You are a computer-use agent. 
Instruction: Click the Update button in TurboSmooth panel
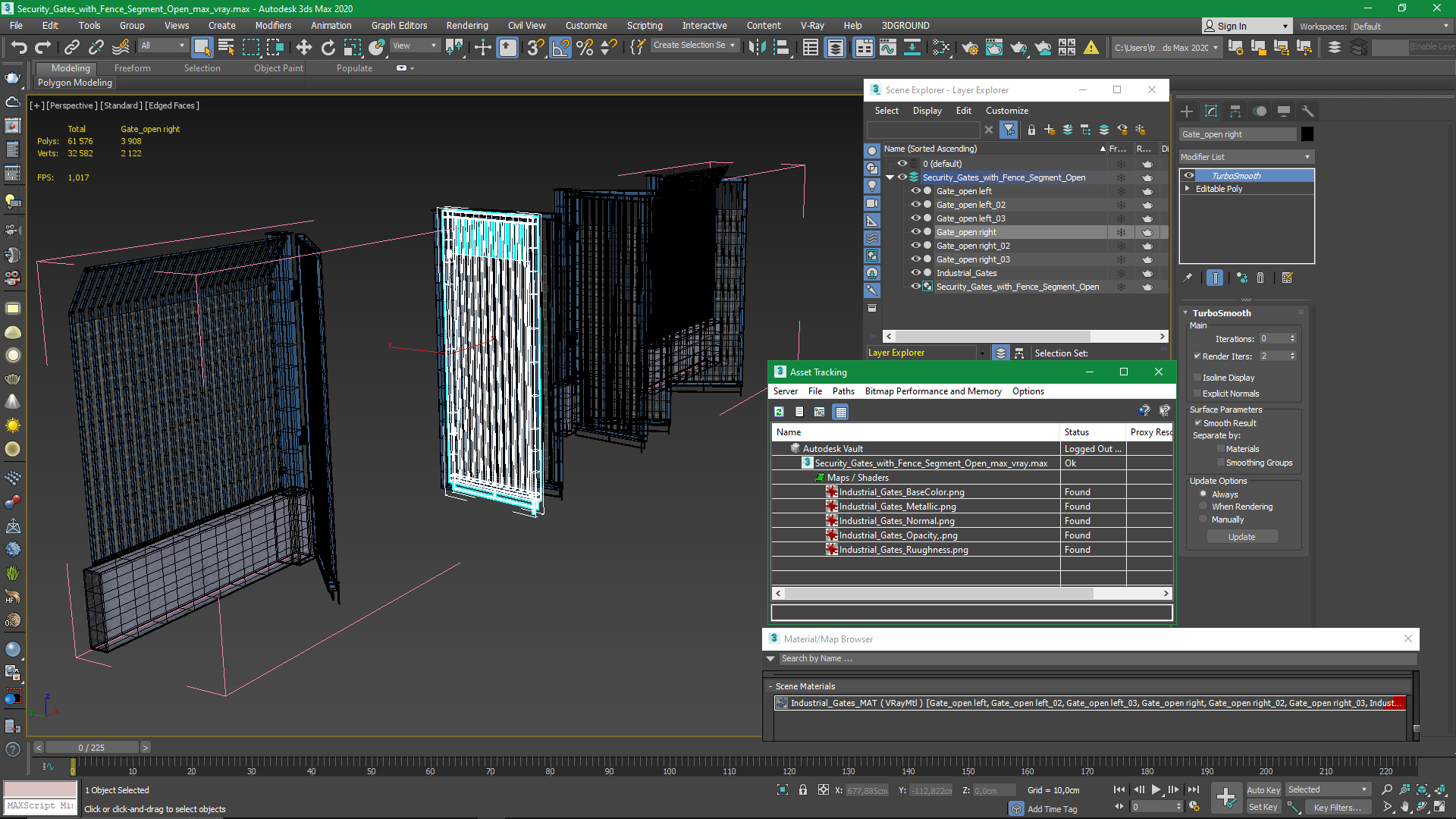(1242, 536)
